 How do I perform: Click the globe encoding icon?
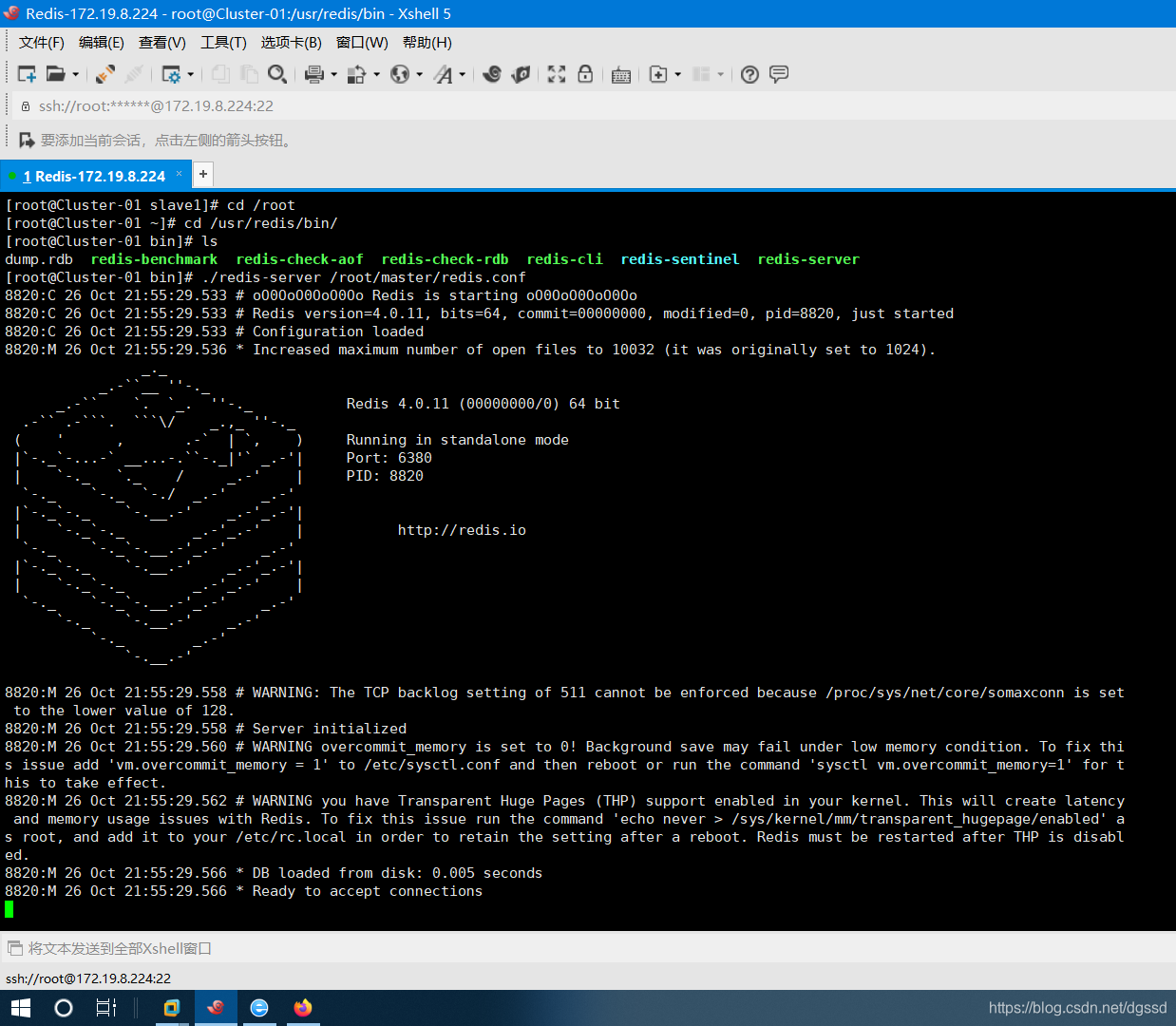tap(400, 74)
